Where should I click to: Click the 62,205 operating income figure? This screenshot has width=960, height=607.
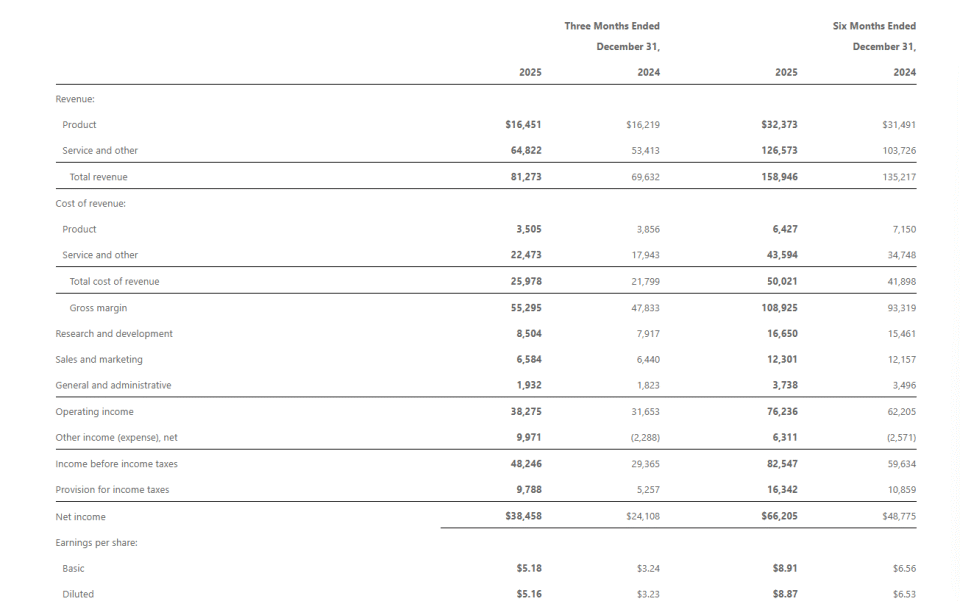(x=901, y=412)
